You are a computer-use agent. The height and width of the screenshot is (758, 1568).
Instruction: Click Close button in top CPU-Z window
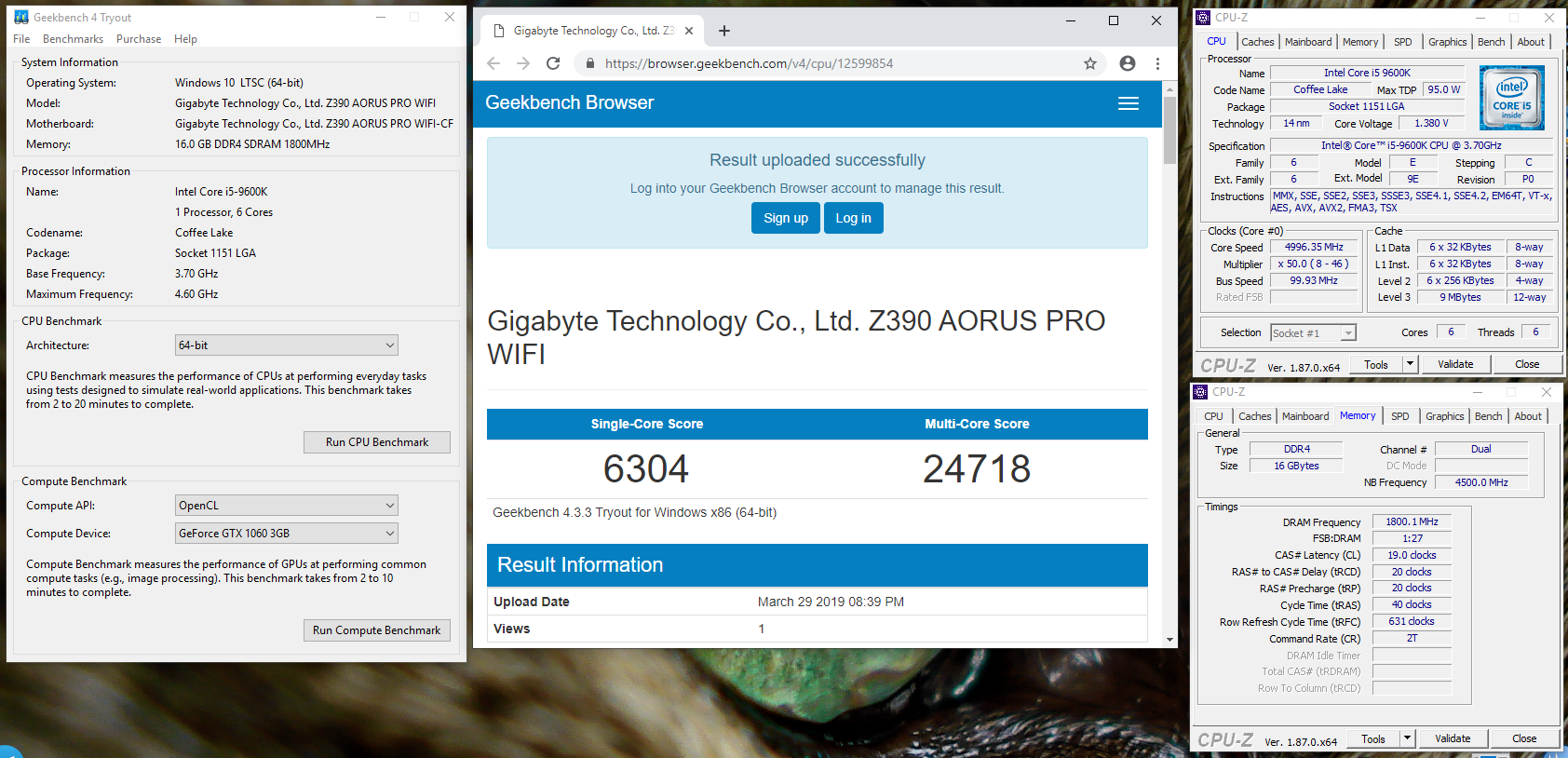pyautogui.click(x=1527, y=364)
